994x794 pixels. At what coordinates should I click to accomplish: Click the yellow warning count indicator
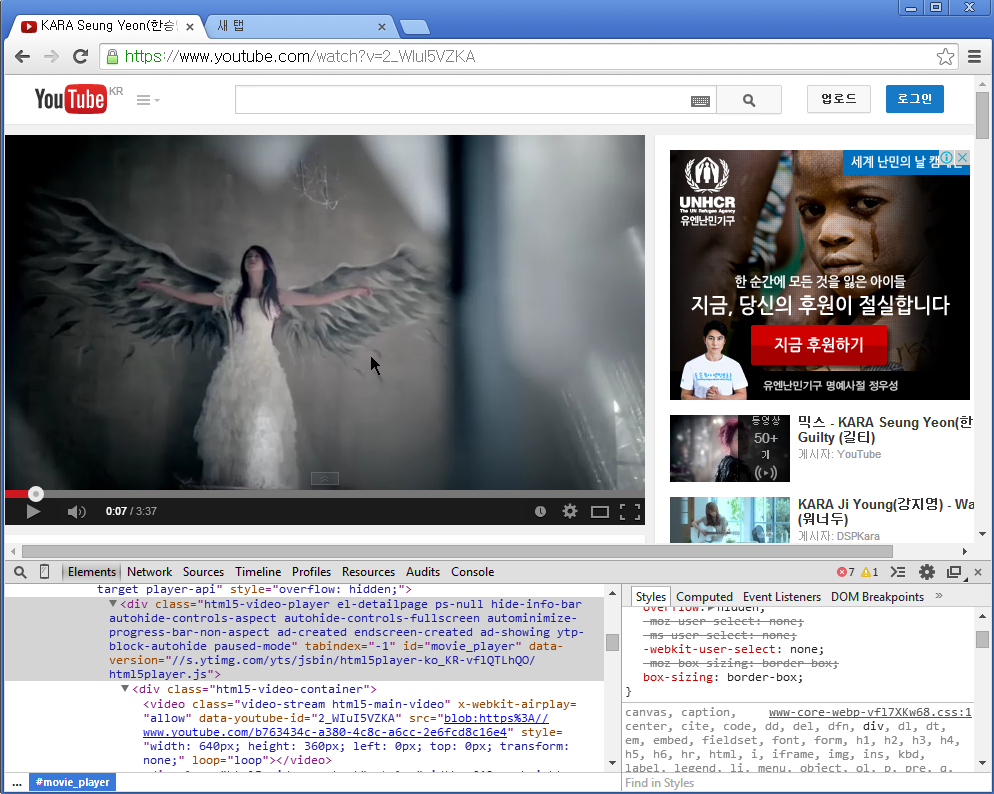pyautogui.click(x=870, y=572)
